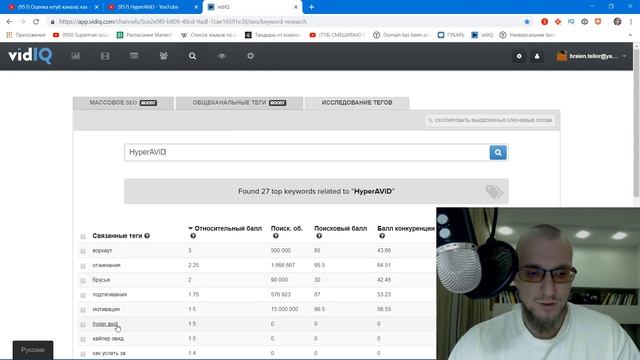
Task: Open the videos film icon in vidIQ navbar
Action: tap(105, 56)
